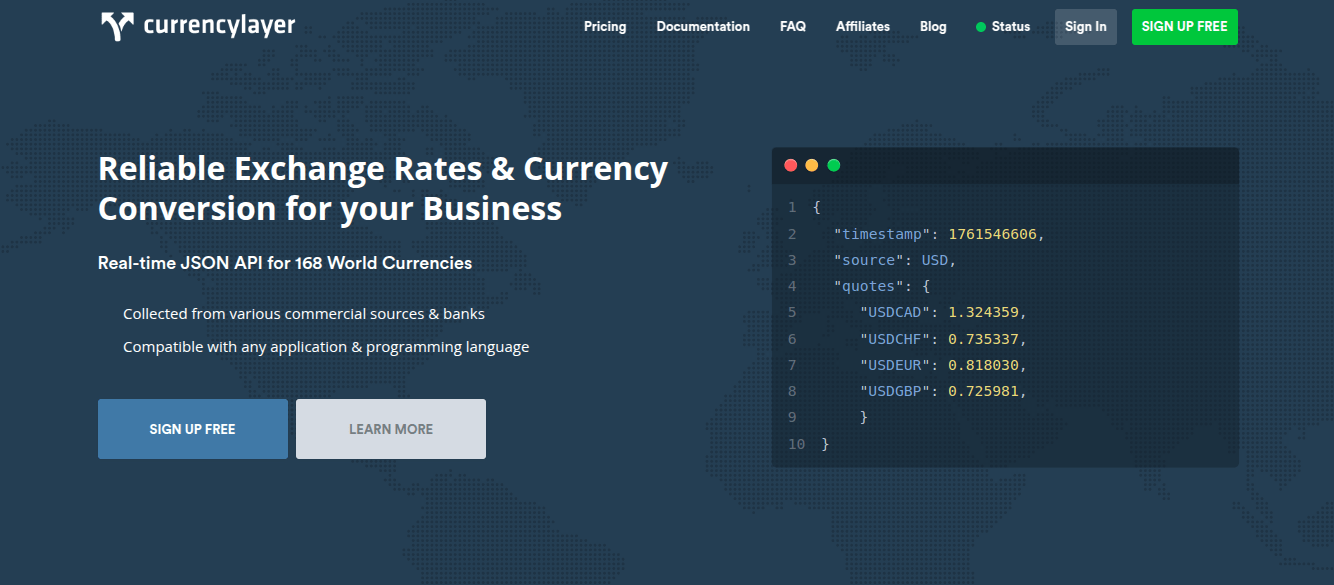Click the green Status indicator dot

pos(981,27)
